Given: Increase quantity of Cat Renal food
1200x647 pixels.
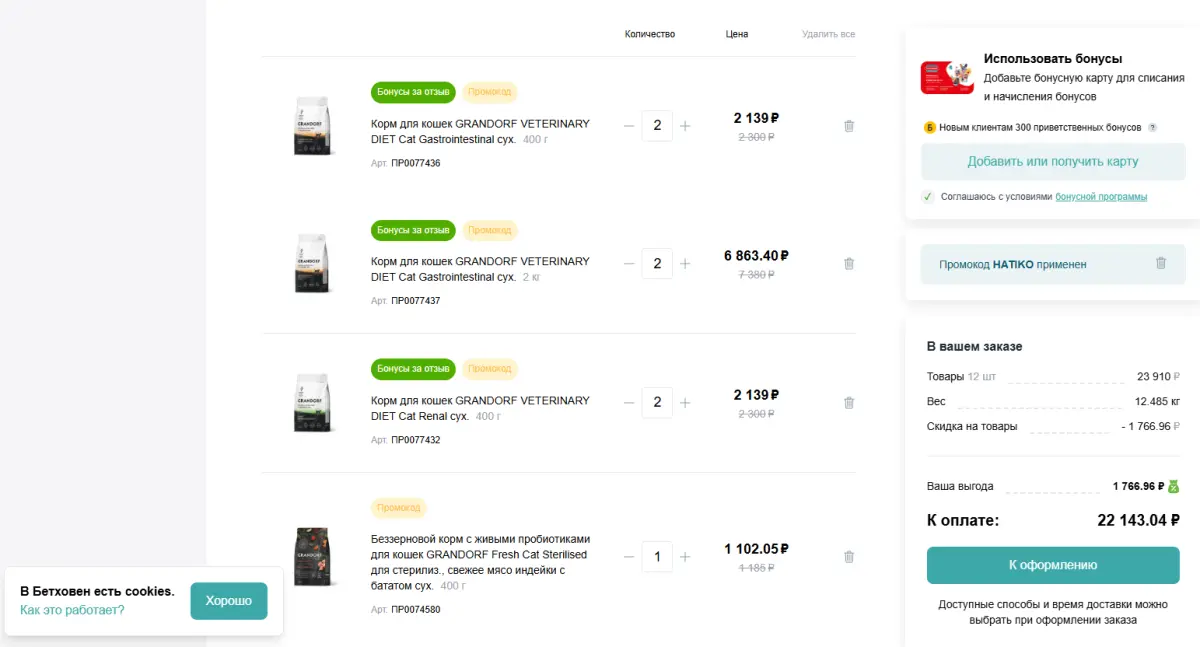Looking at the screenshot, I should [x=685, y=402].
